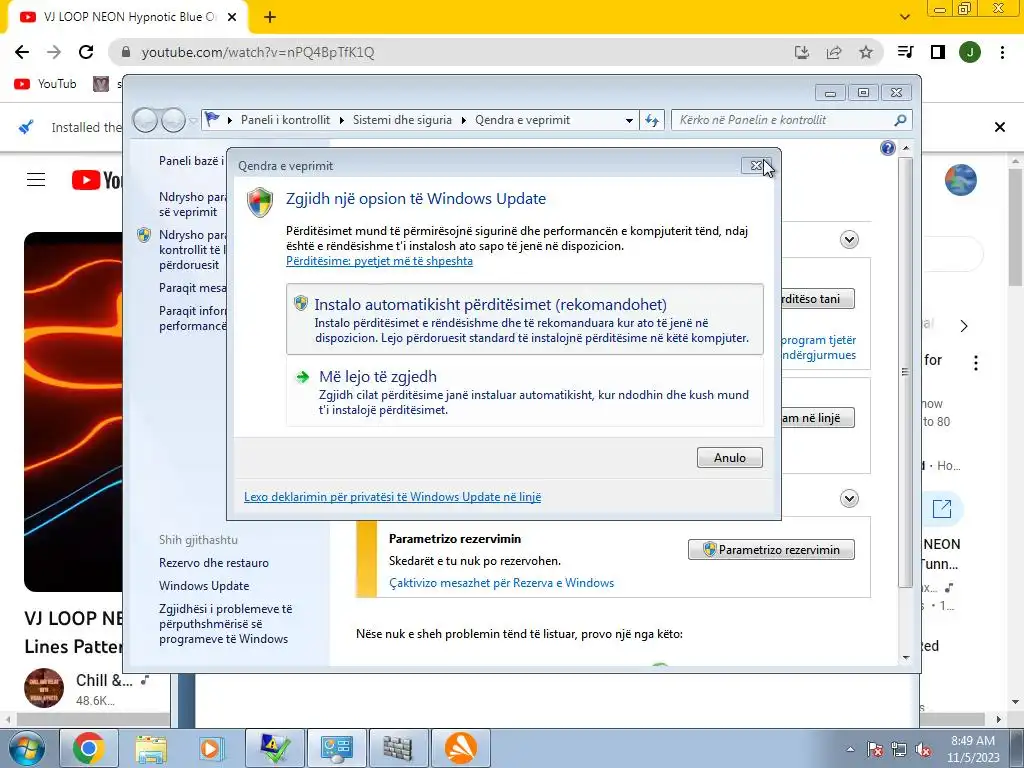Click the muted volume tray icon
Viewport: 1024px width, 768px height.
click(x=923, y=749)
